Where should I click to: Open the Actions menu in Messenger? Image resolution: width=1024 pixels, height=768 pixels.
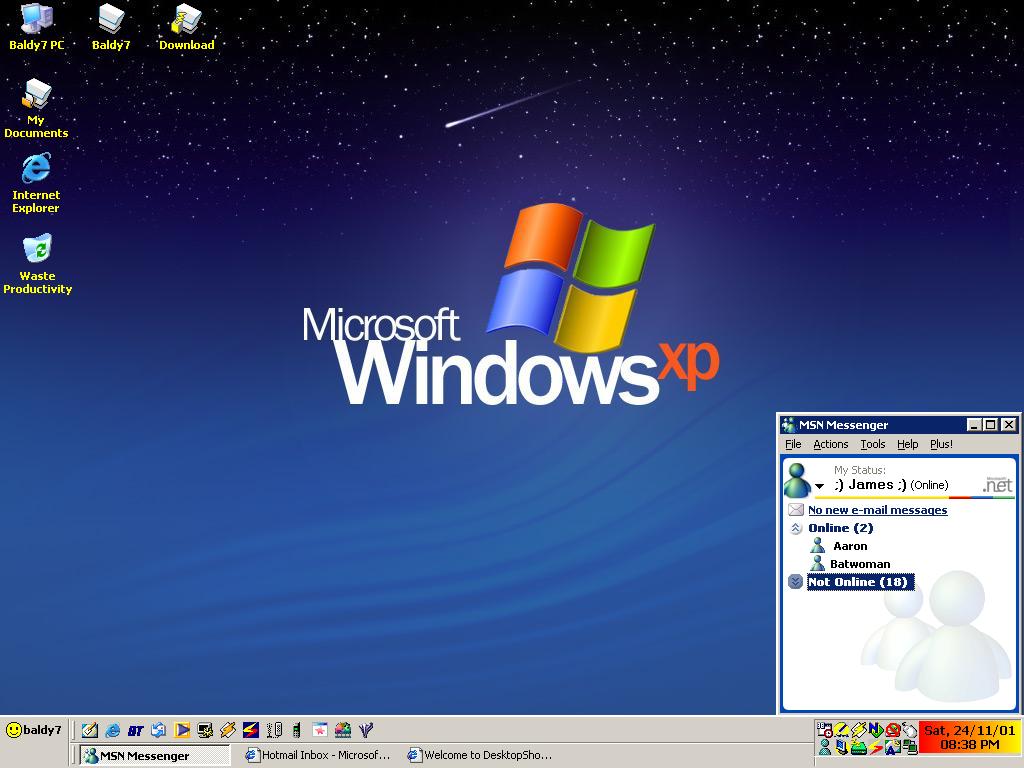coord(830,444)
